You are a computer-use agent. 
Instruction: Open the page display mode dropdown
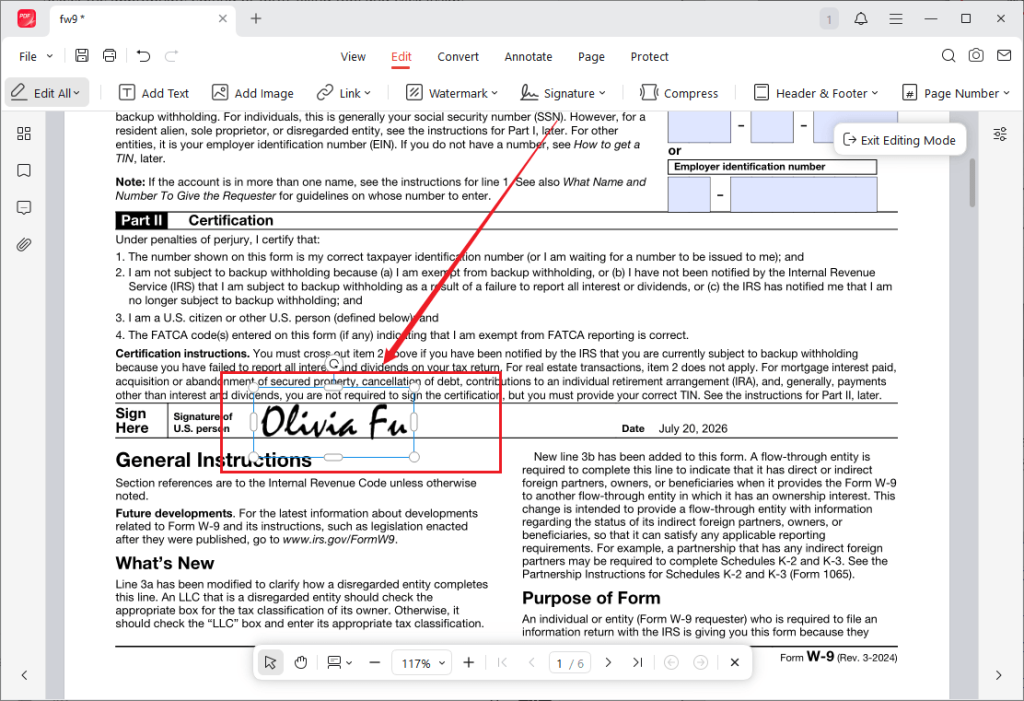pos(340,662)
